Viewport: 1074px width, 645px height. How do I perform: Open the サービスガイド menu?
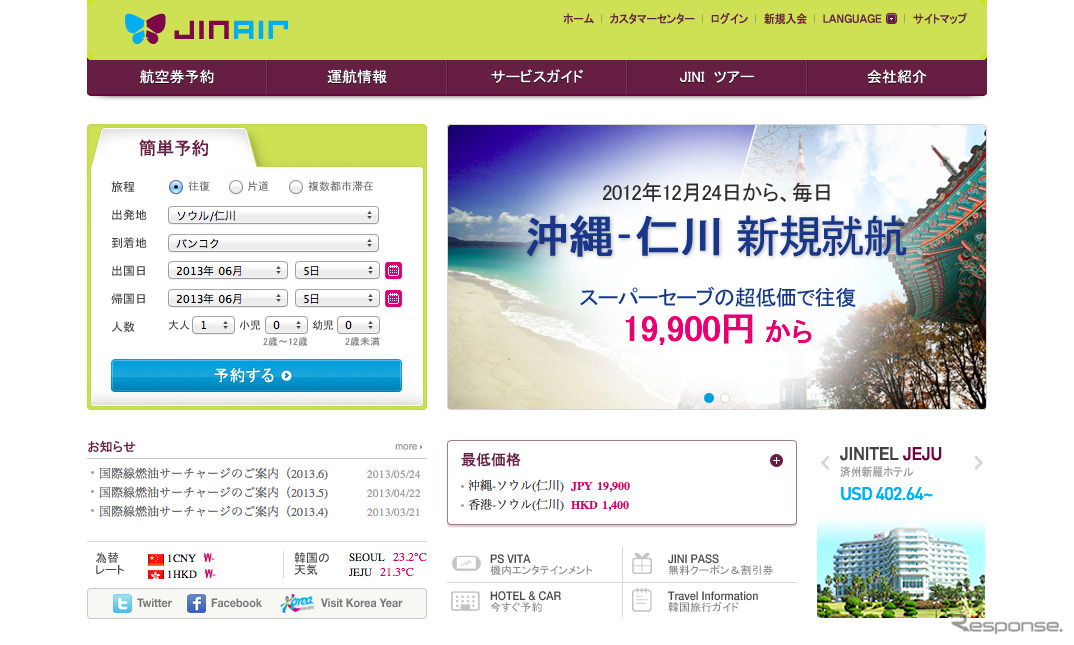(x=537, y=76)
